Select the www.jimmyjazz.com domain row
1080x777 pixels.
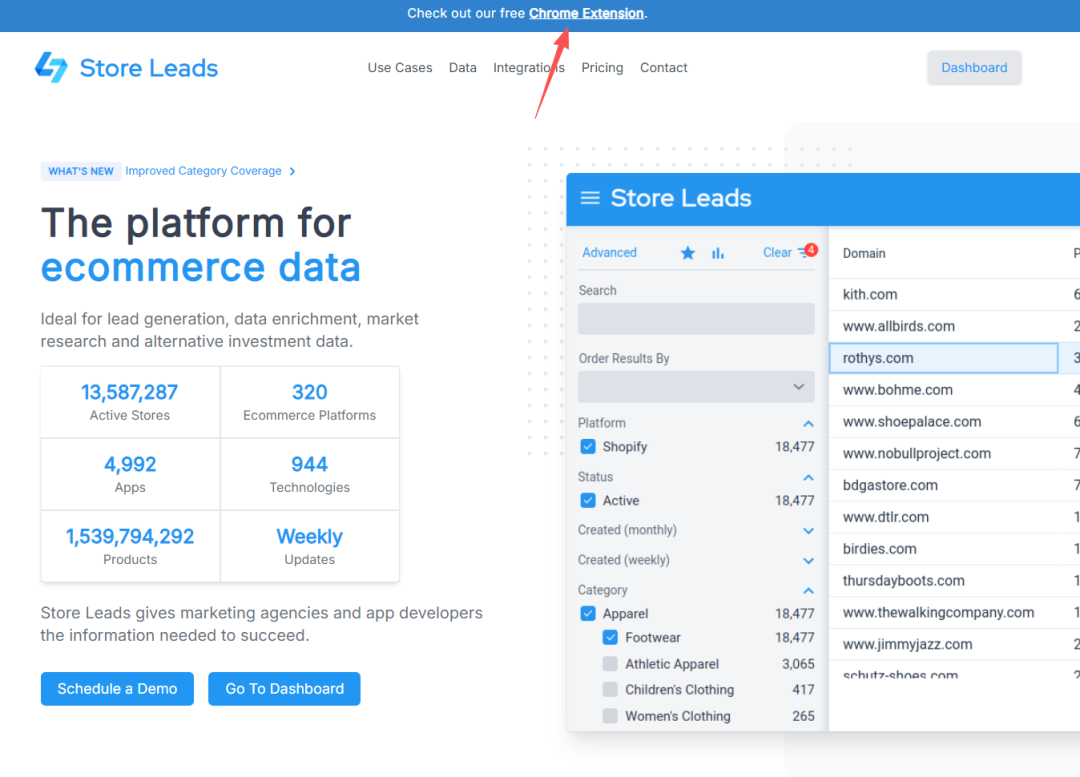(954, 644)
